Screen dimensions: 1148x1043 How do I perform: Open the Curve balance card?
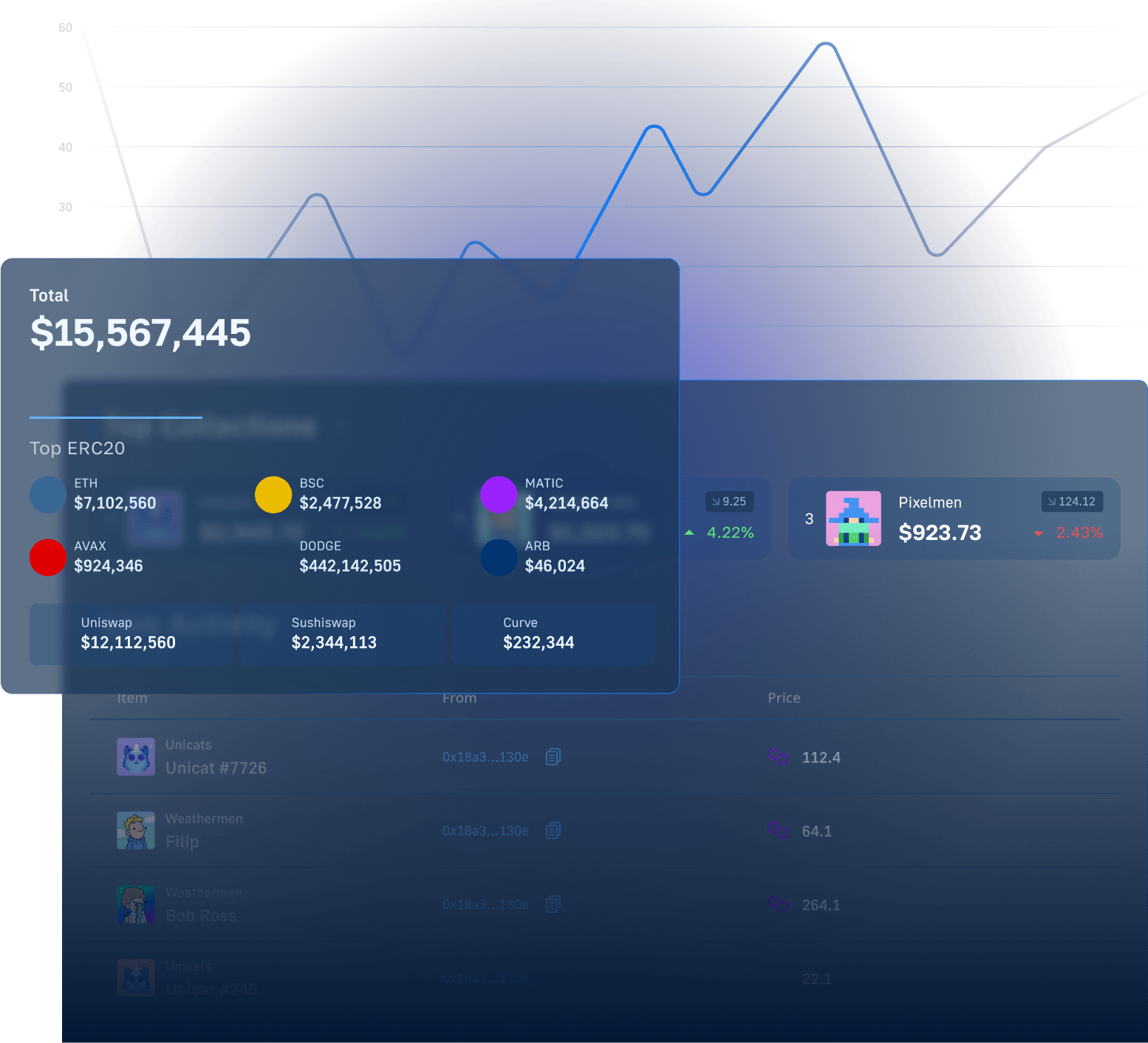coord(554,635)
